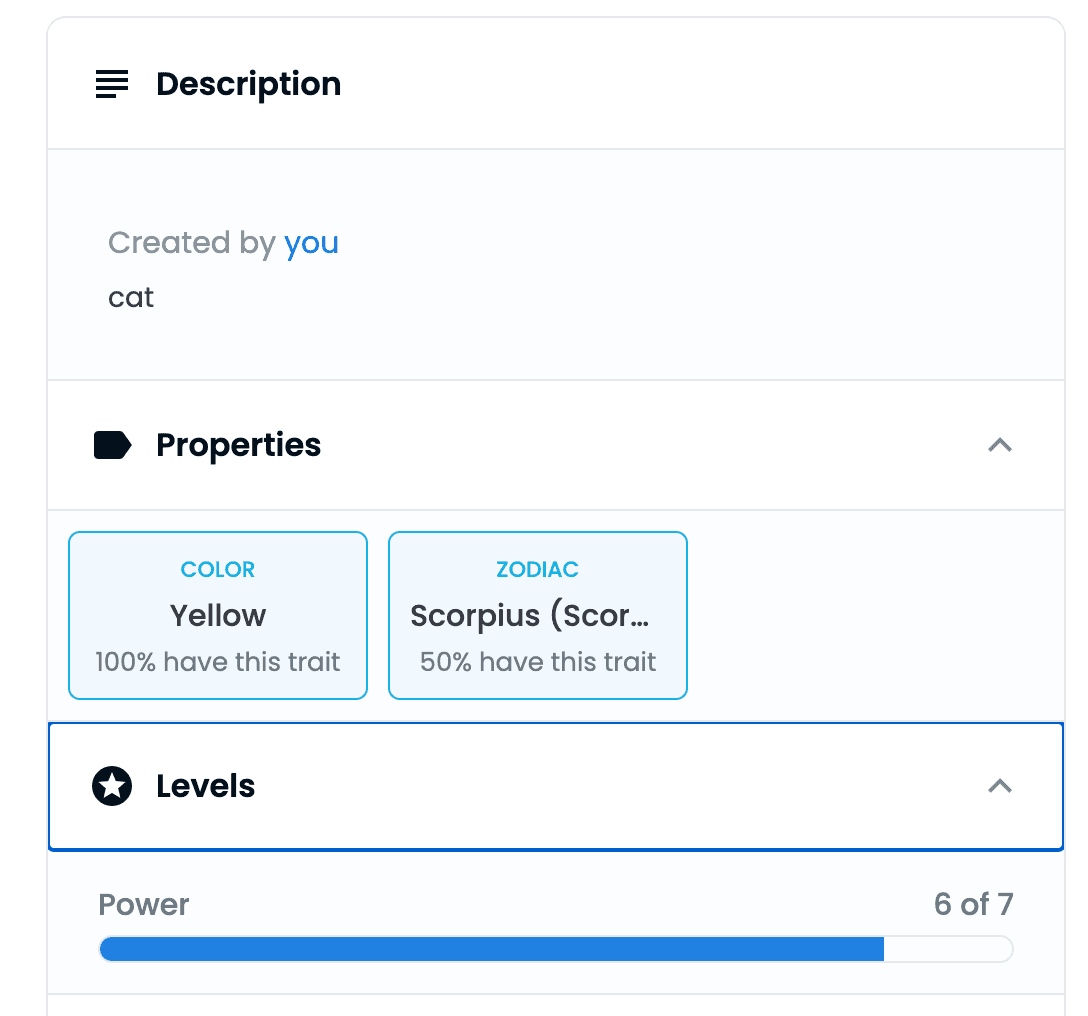Click the Levels star icon

click(112, 786)
